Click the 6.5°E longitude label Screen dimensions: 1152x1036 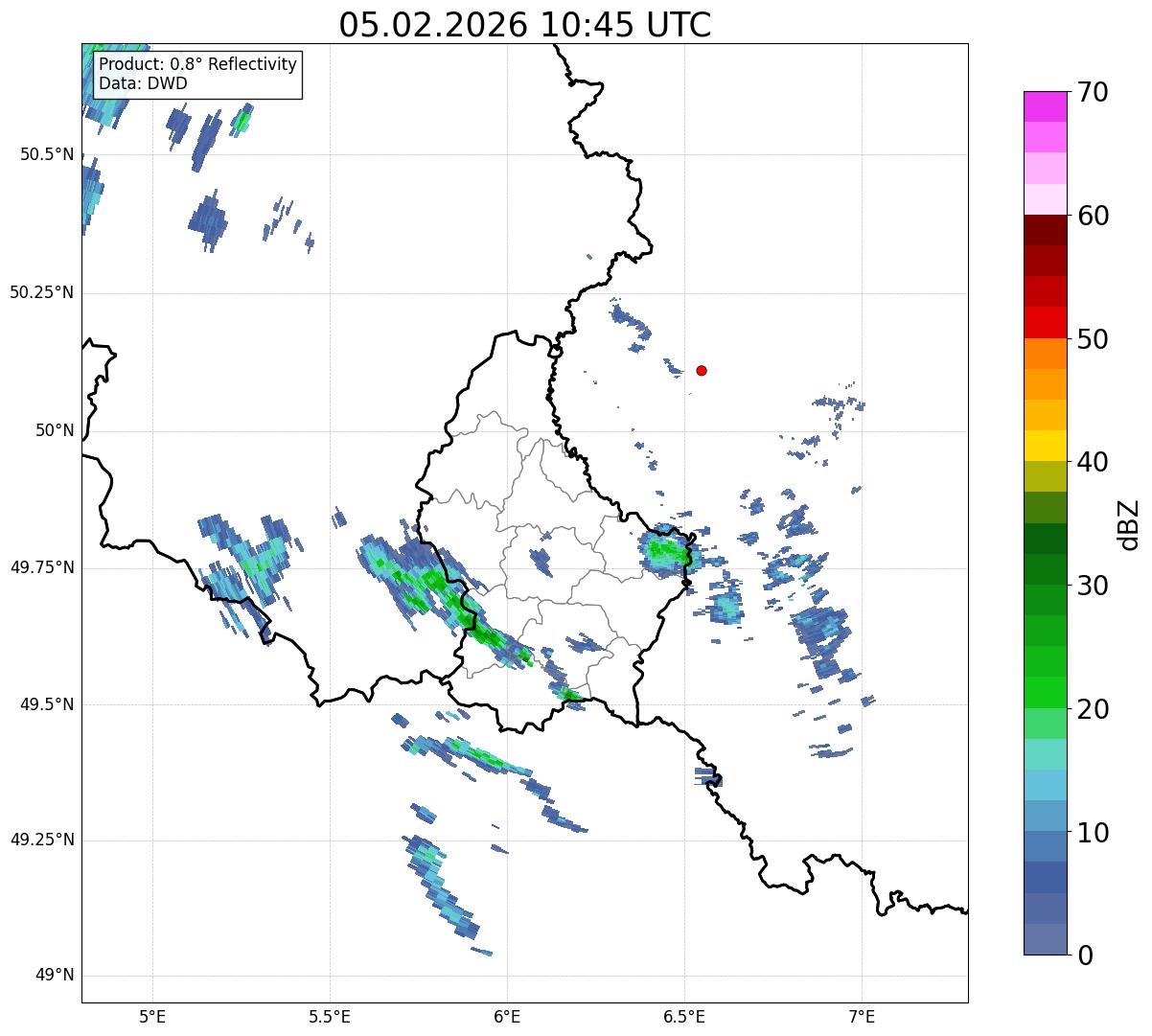pos(684,1016)
